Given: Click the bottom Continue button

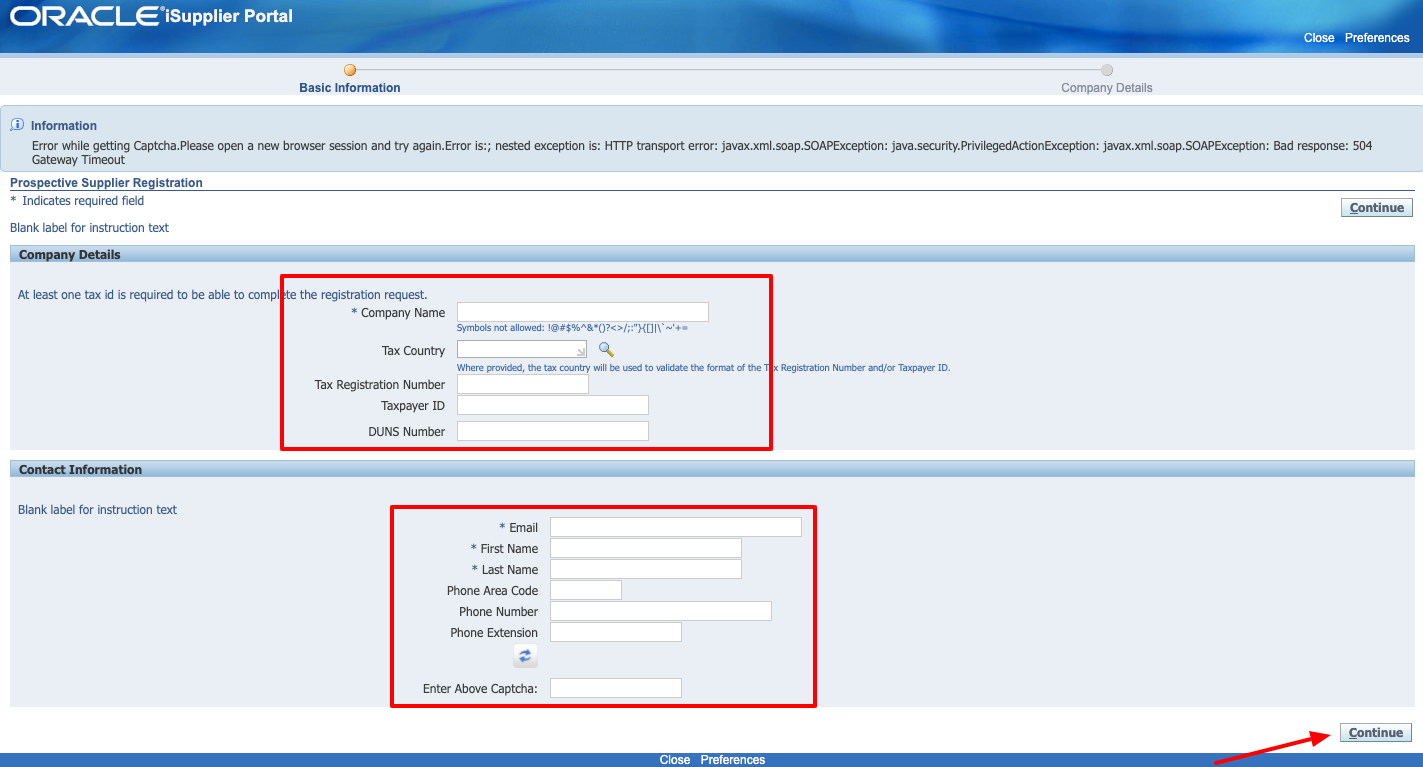Looking at the screenshot, I should pyautogui.click(x=1376, y=733).
